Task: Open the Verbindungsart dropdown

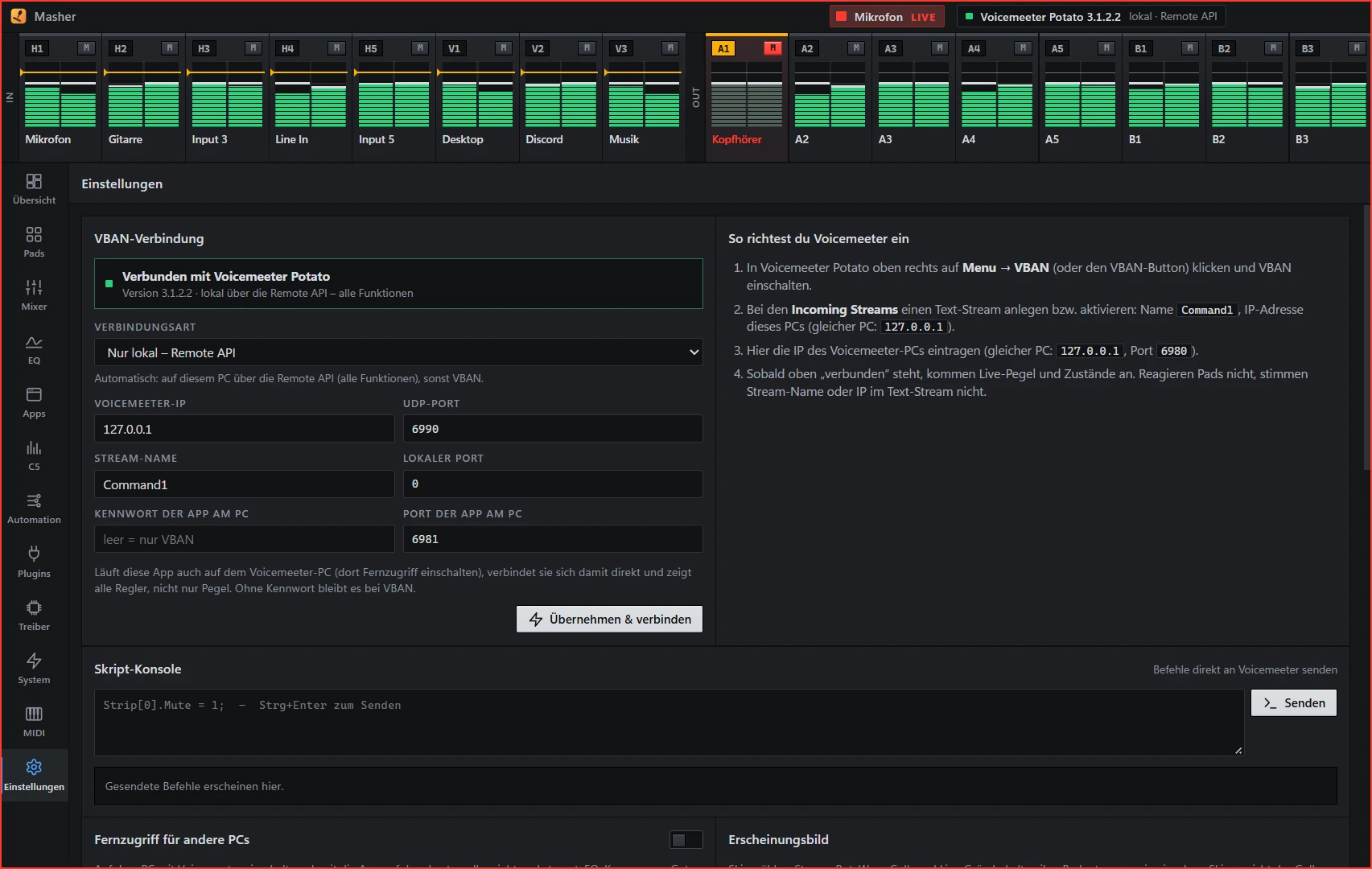Action: [x=398, y=352]
